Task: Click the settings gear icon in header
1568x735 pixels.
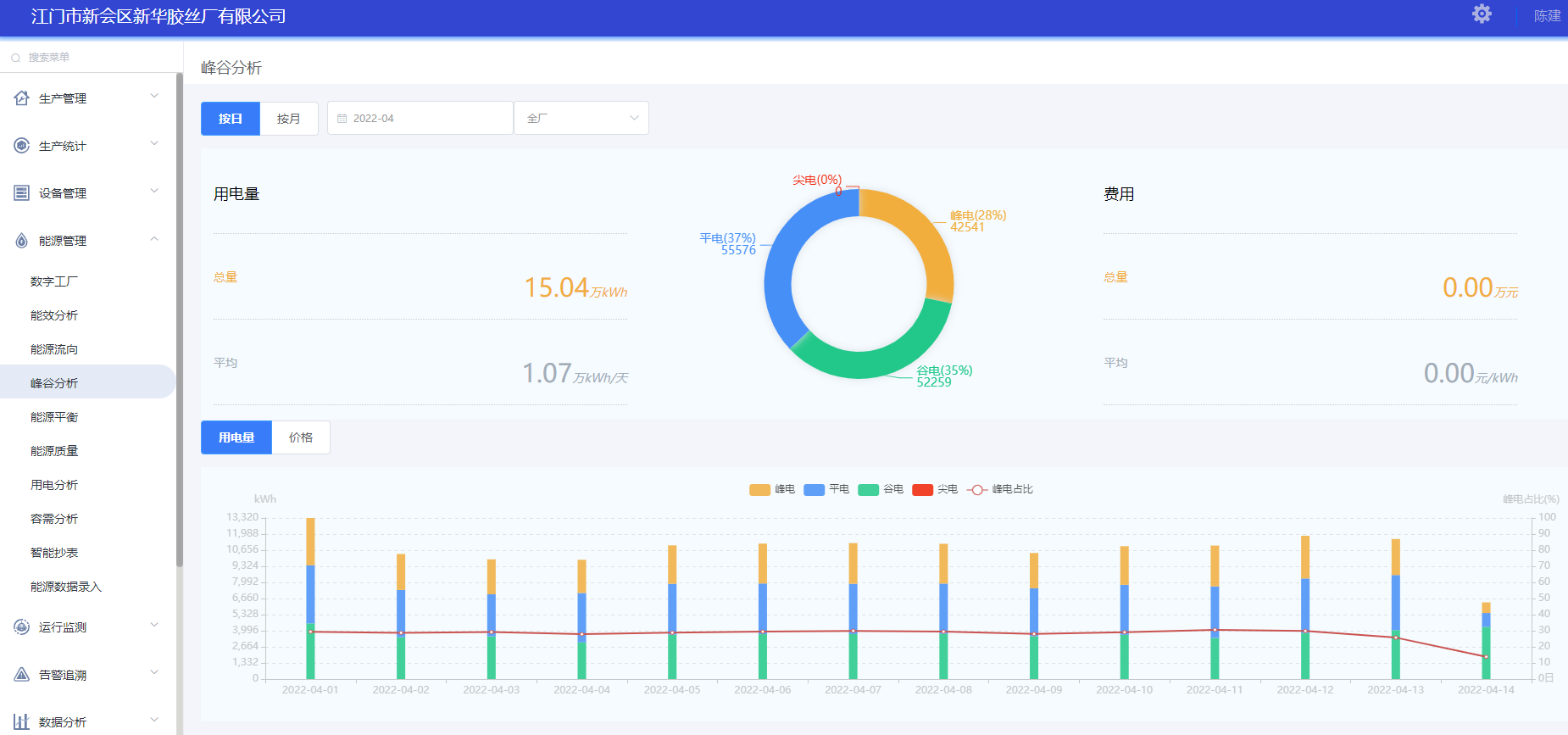Action: point(1481,14)
